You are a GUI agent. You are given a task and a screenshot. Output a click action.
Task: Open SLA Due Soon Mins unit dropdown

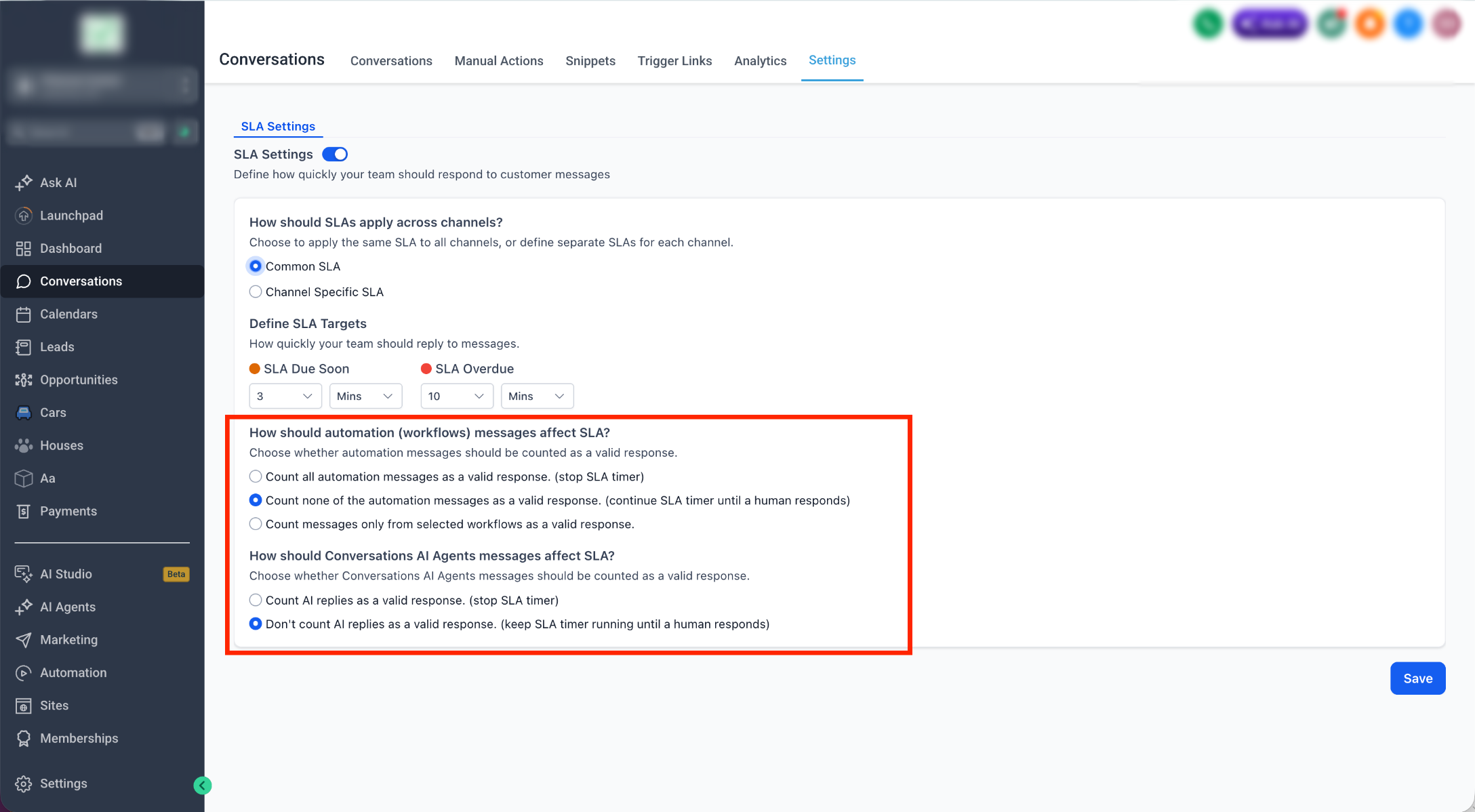click(x=366, y=396)
